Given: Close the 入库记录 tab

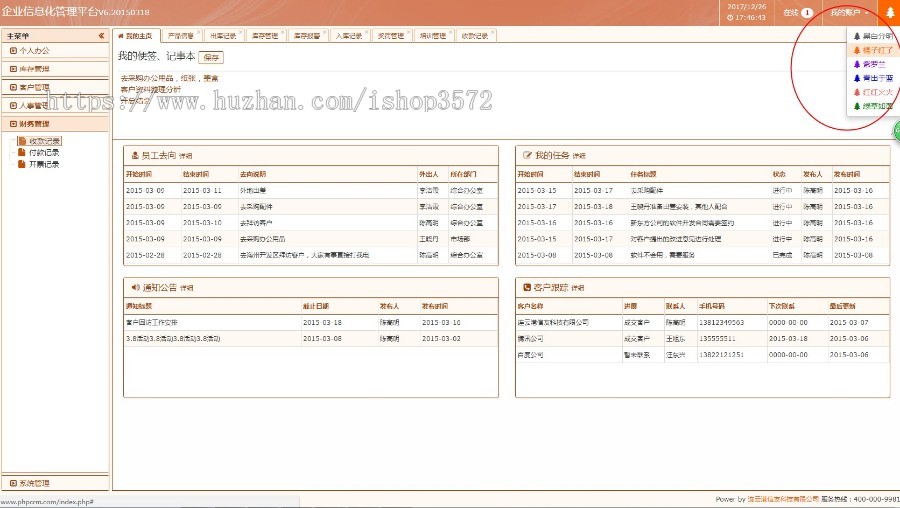Looking at the screenshot, I should 366,32.
